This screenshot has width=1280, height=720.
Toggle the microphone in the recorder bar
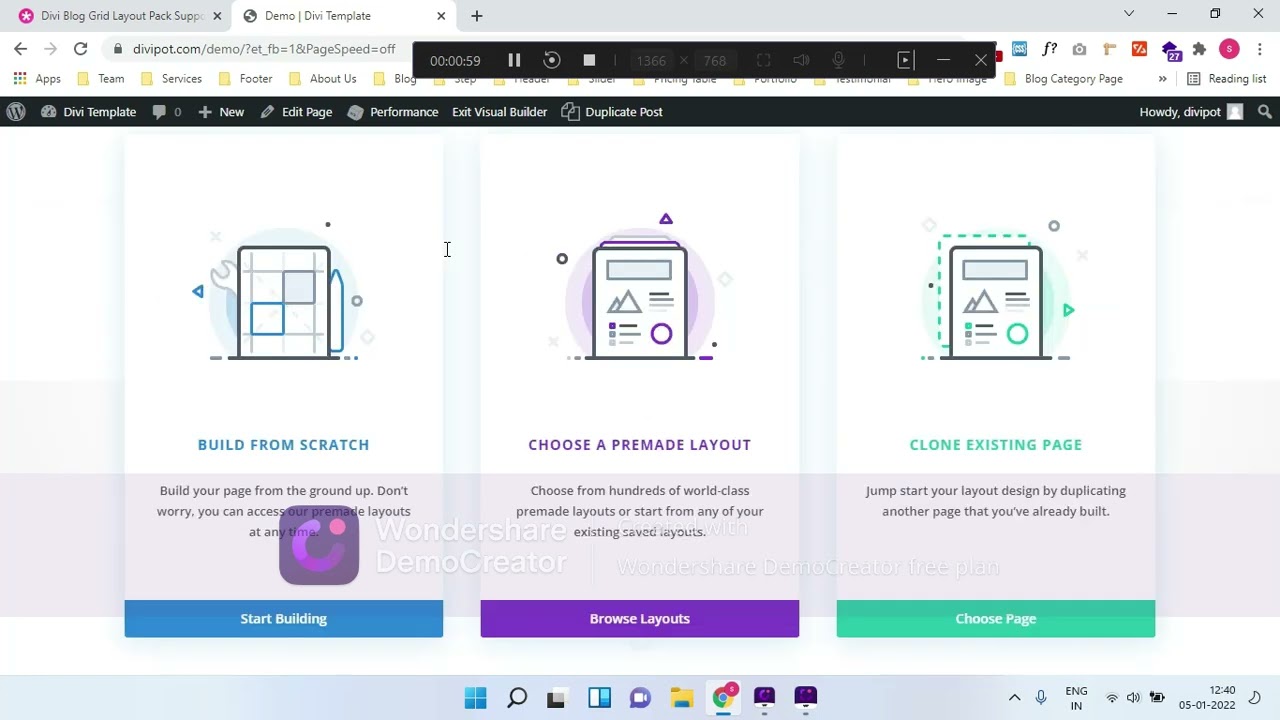(838, 60)
